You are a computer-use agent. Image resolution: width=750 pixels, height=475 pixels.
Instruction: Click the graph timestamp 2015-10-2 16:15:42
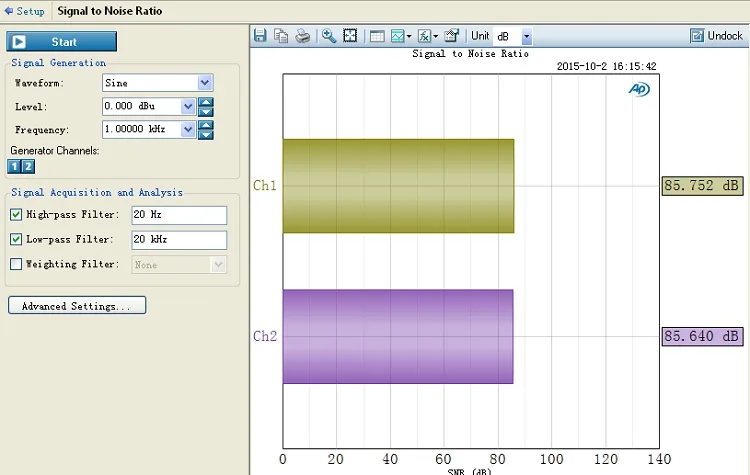[607, 66]
